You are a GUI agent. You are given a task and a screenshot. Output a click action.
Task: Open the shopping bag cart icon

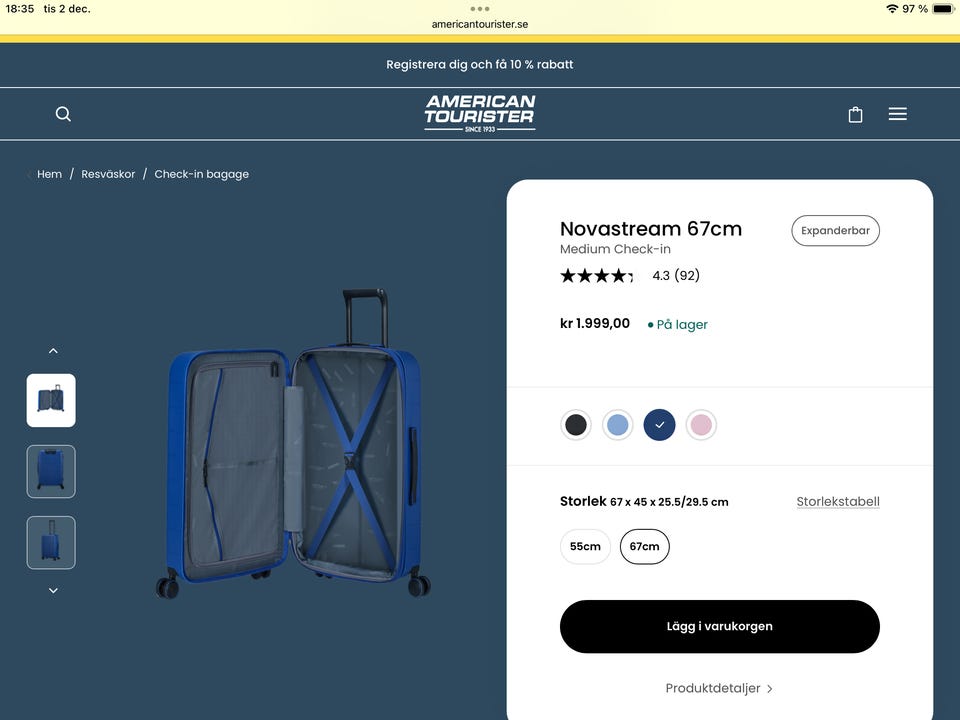pyautogui.click(x=855, y=114)
